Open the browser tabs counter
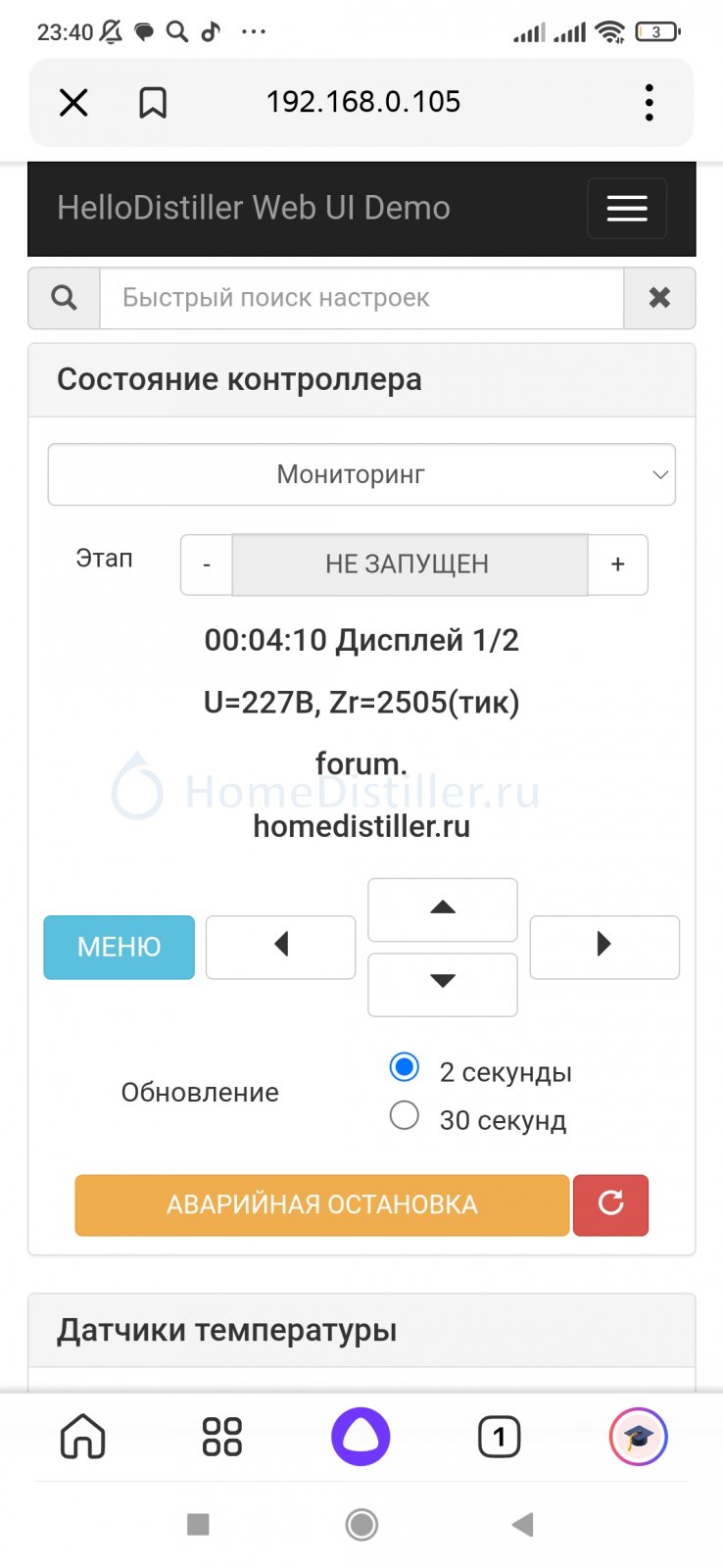The image size is (723, 1568). 499,1437
